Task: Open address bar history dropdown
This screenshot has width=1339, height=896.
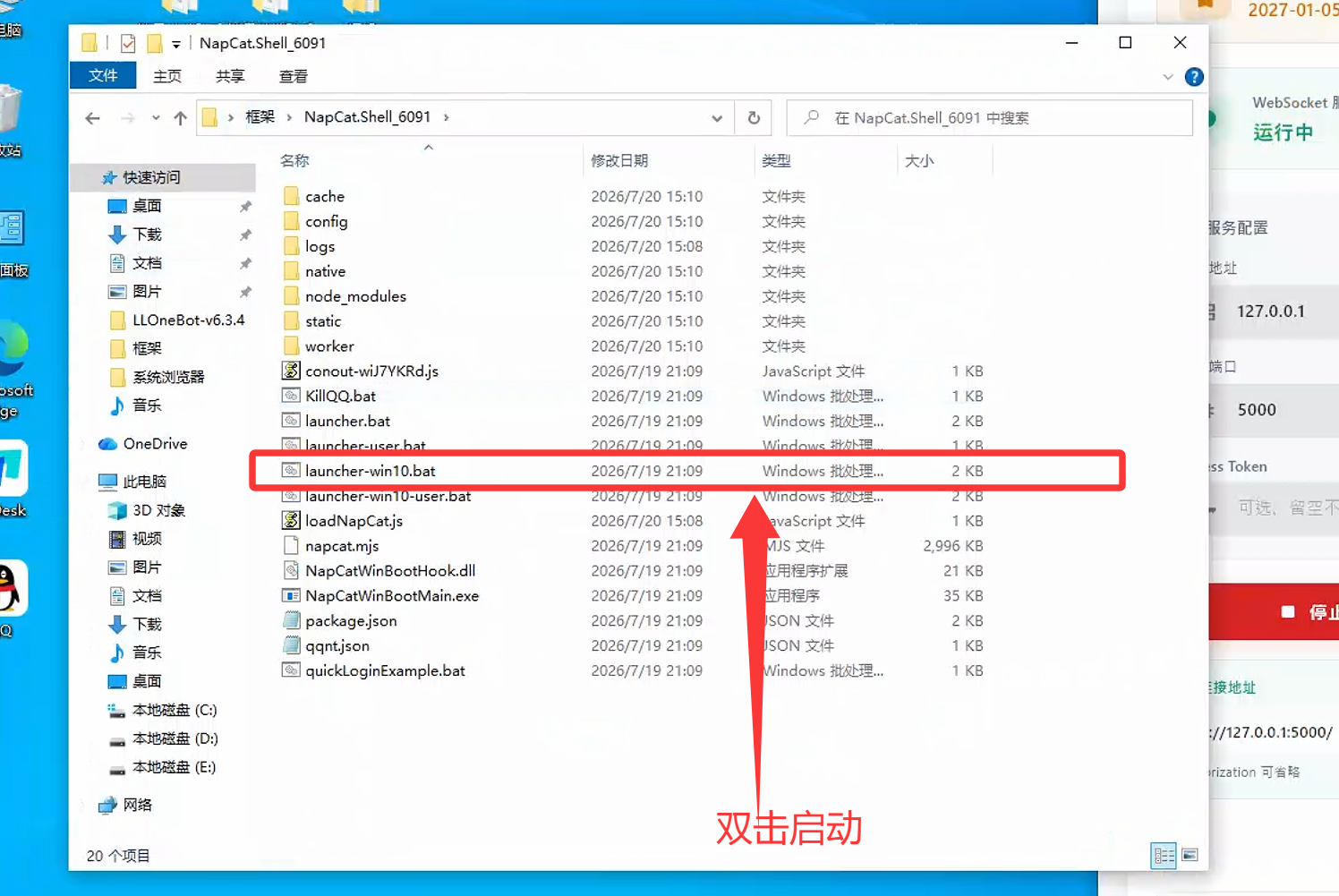Action: point(717,118)
